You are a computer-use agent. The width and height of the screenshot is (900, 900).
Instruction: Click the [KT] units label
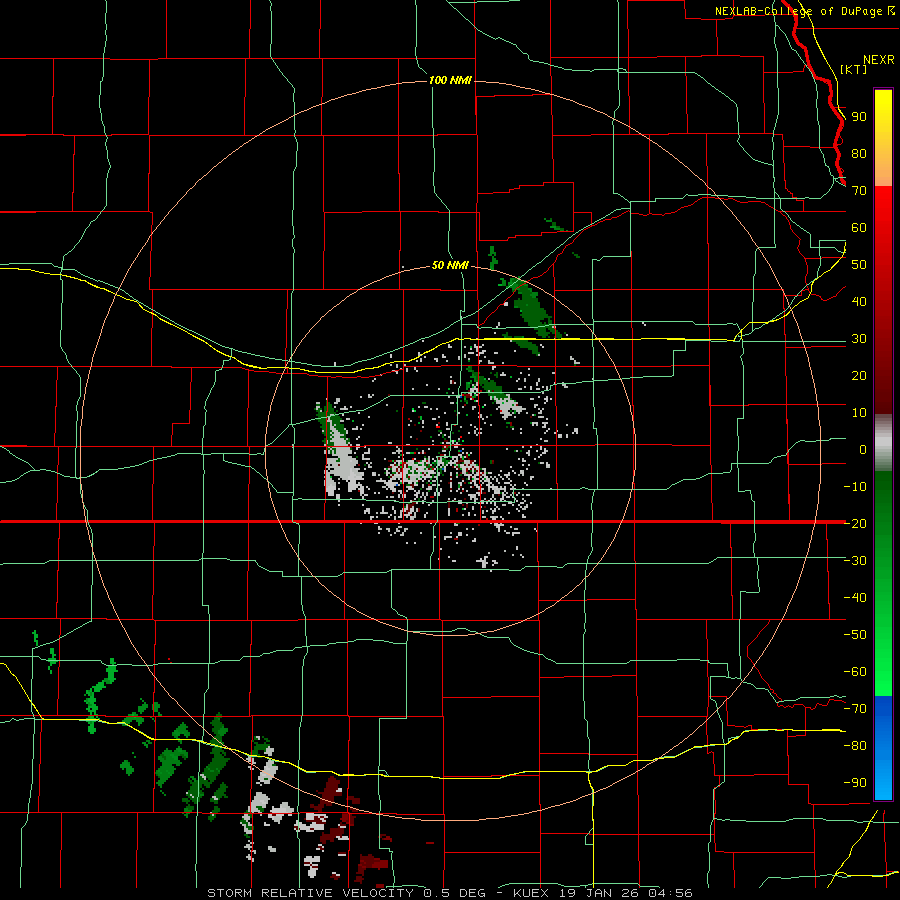point(854,69)
